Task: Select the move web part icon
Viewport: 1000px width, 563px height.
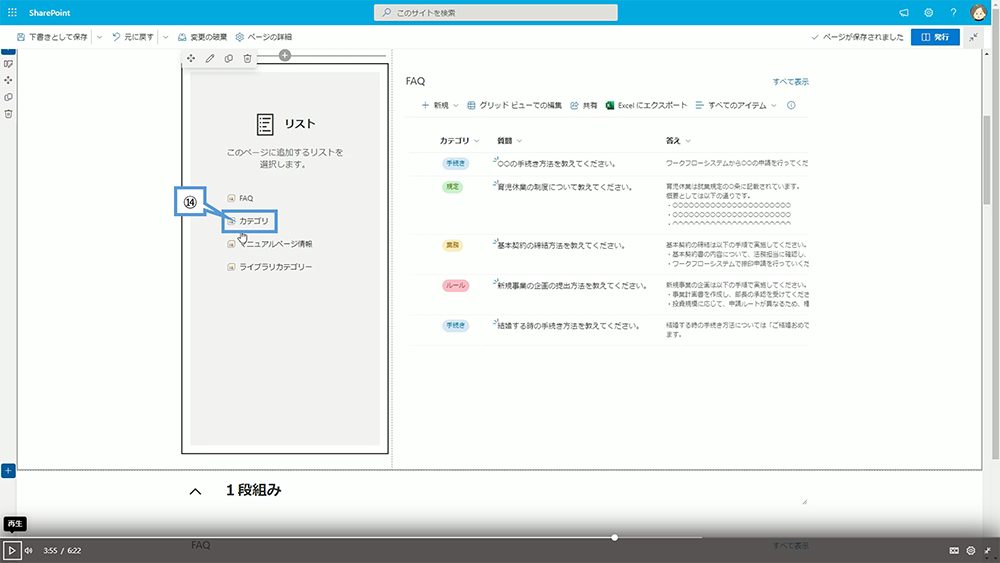Action: click(191, 58)
